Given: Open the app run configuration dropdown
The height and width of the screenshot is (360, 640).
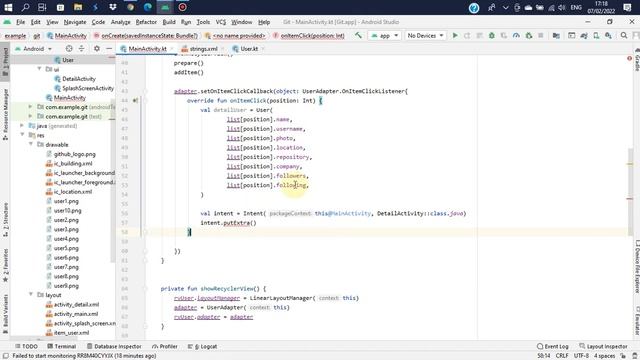Looking at the screenshot, I should pyautogui.click(x=384, y=36).
